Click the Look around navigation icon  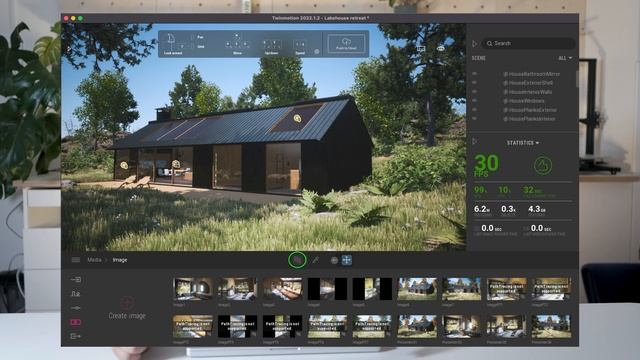tap(173, 44)
